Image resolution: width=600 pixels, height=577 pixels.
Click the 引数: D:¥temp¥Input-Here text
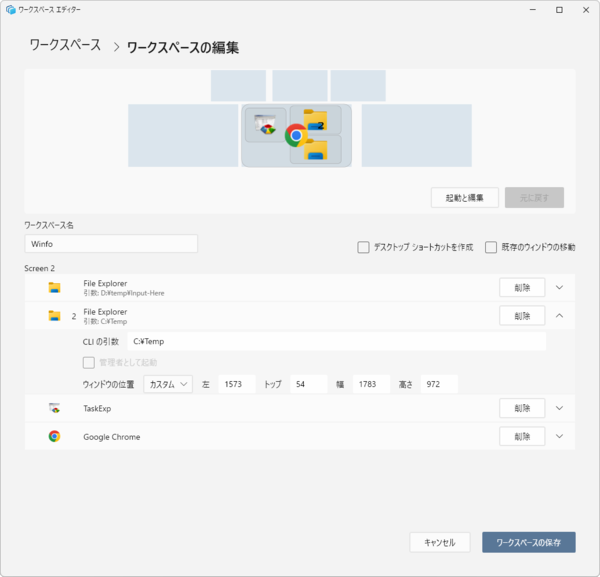124,293
